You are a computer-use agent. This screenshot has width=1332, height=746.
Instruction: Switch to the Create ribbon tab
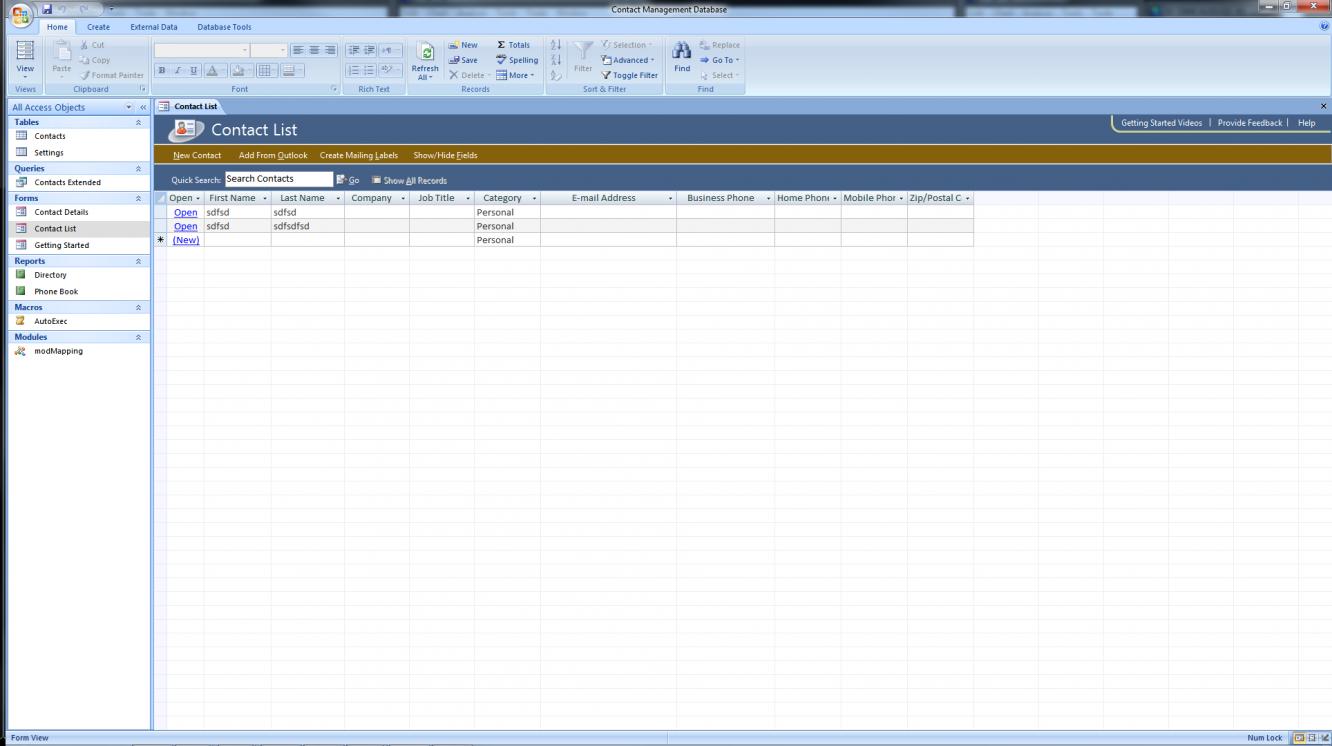98,27
